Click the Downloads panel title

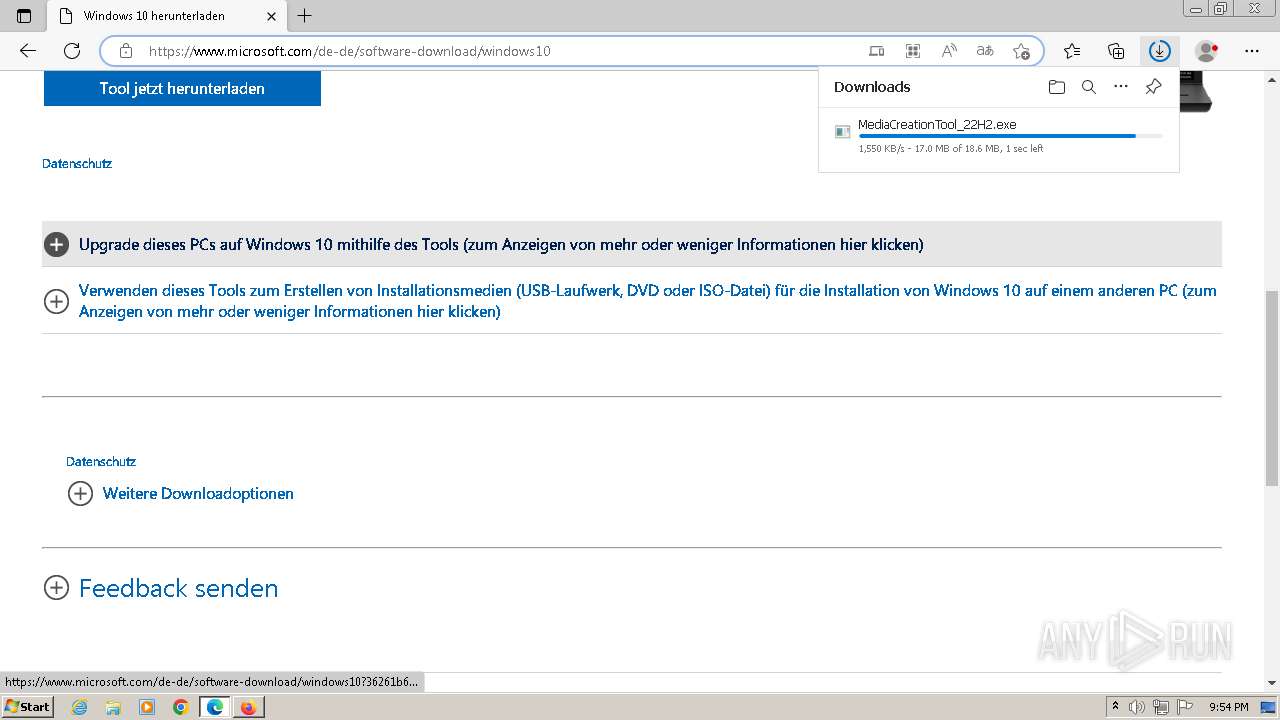click(x=872, y=87)
